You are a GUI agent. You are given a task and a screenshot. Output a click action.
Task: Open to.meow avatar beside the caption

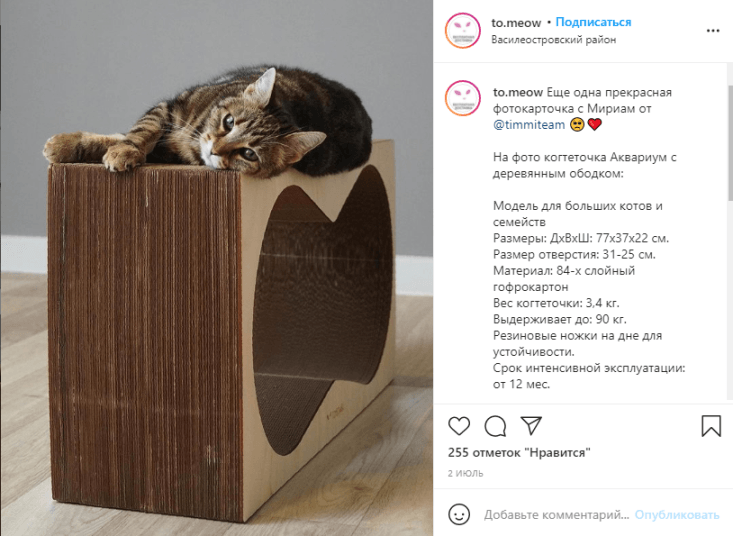tap(463, 98)
